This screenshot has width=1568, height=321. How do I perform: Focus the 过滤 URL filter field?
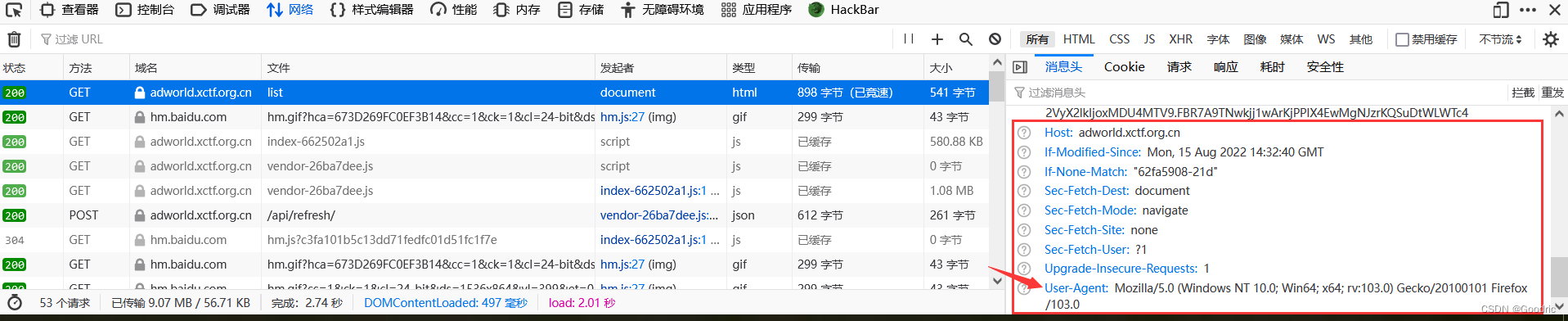[462, 39]
